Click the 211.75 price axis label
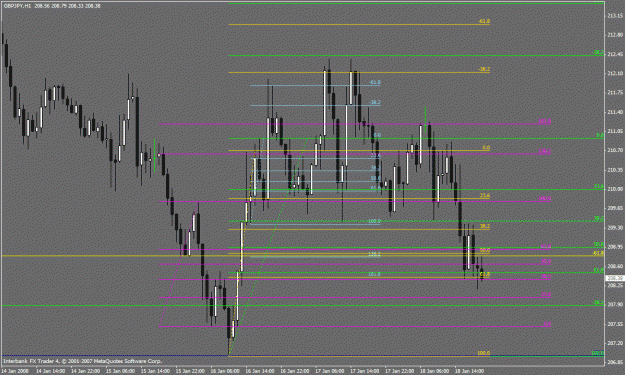Image resolution: width=625 pixels, height=375 pixels. [x=615, y=92]
